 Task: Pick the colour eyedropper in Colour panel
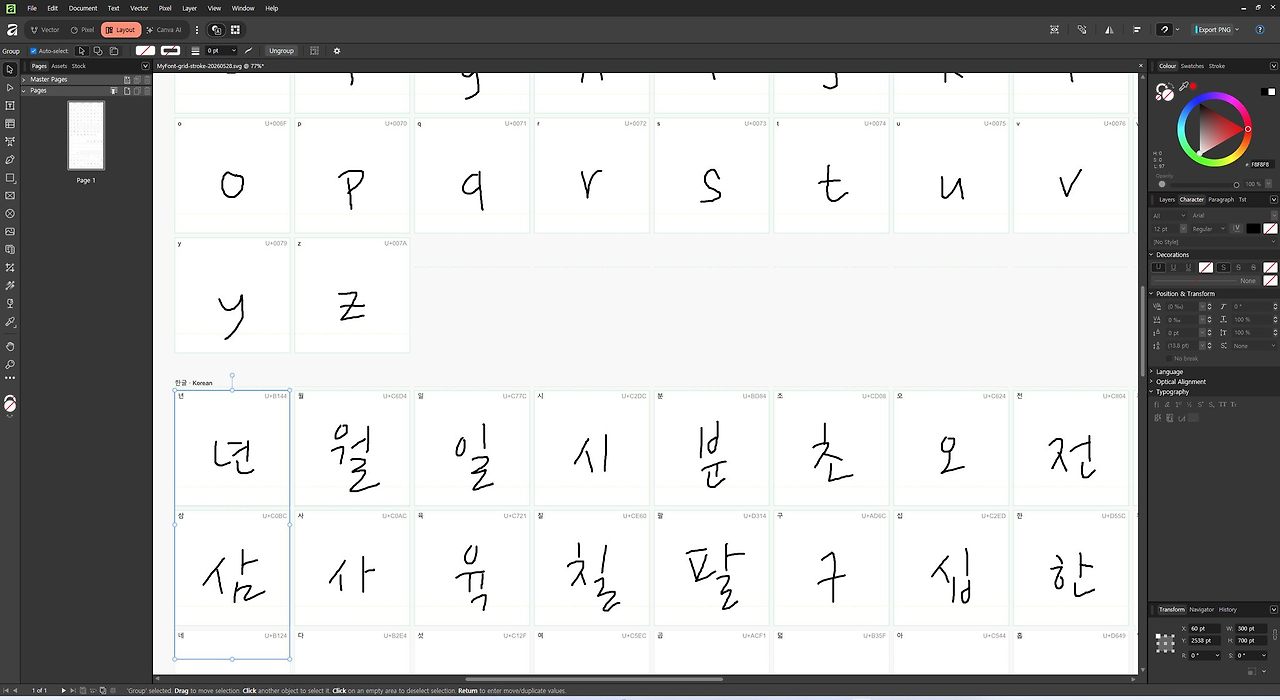(x=1183, y=88)
